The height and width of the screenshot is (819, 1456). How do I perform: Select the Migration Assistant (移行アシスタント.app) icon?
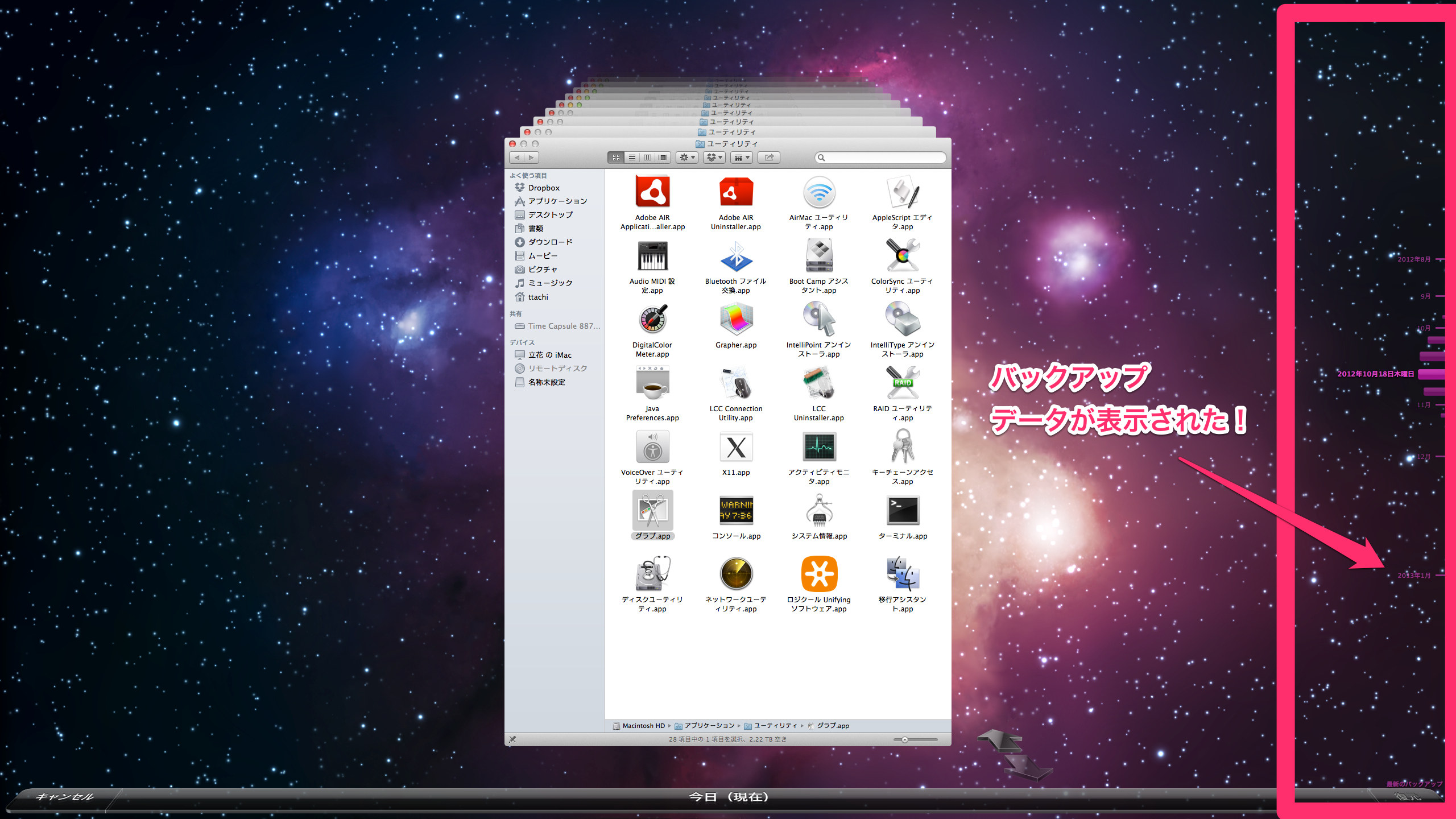click(903, 574)
